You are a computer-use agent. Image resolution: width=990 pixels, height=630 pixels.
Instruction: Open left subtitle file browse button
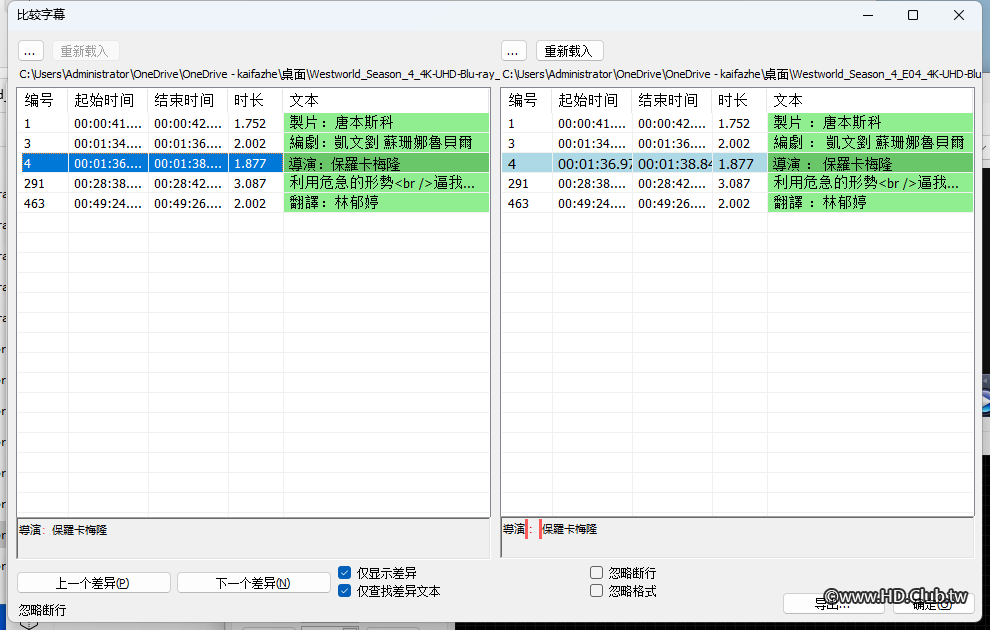tap(30, 51)
